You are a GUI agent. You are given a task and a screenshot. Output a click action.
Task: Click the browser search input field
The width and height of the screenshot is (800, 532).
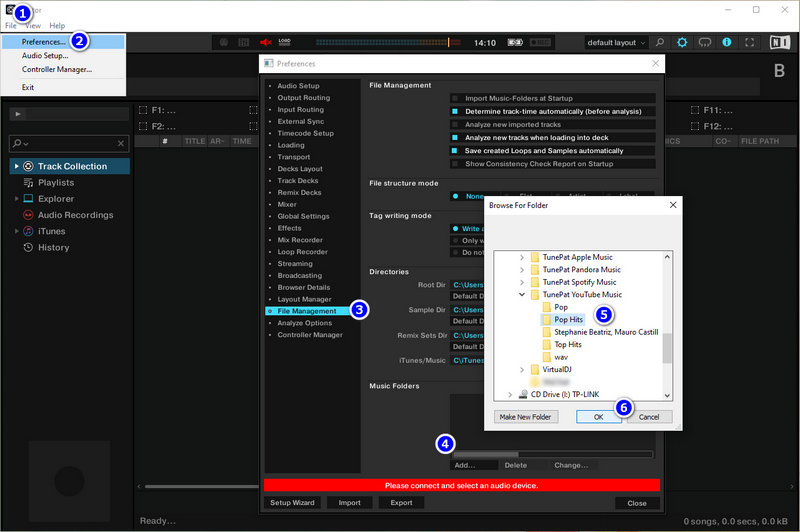(x=69, y=143)
